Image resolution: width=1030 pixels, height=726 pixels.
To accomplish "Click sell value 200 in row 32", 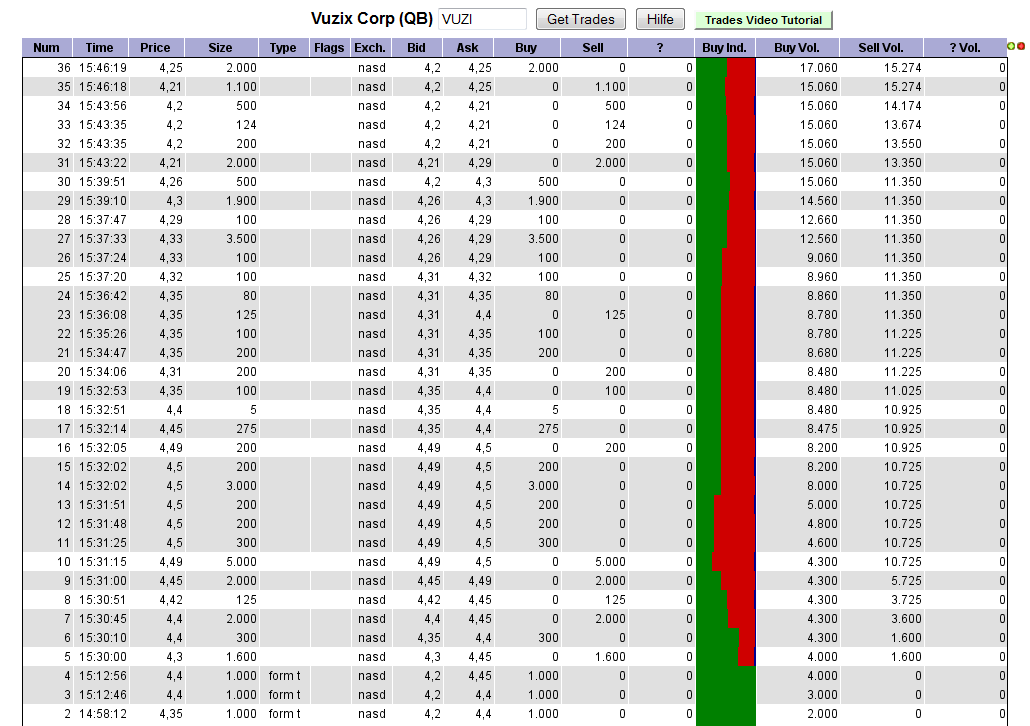I will click(615, 144).
